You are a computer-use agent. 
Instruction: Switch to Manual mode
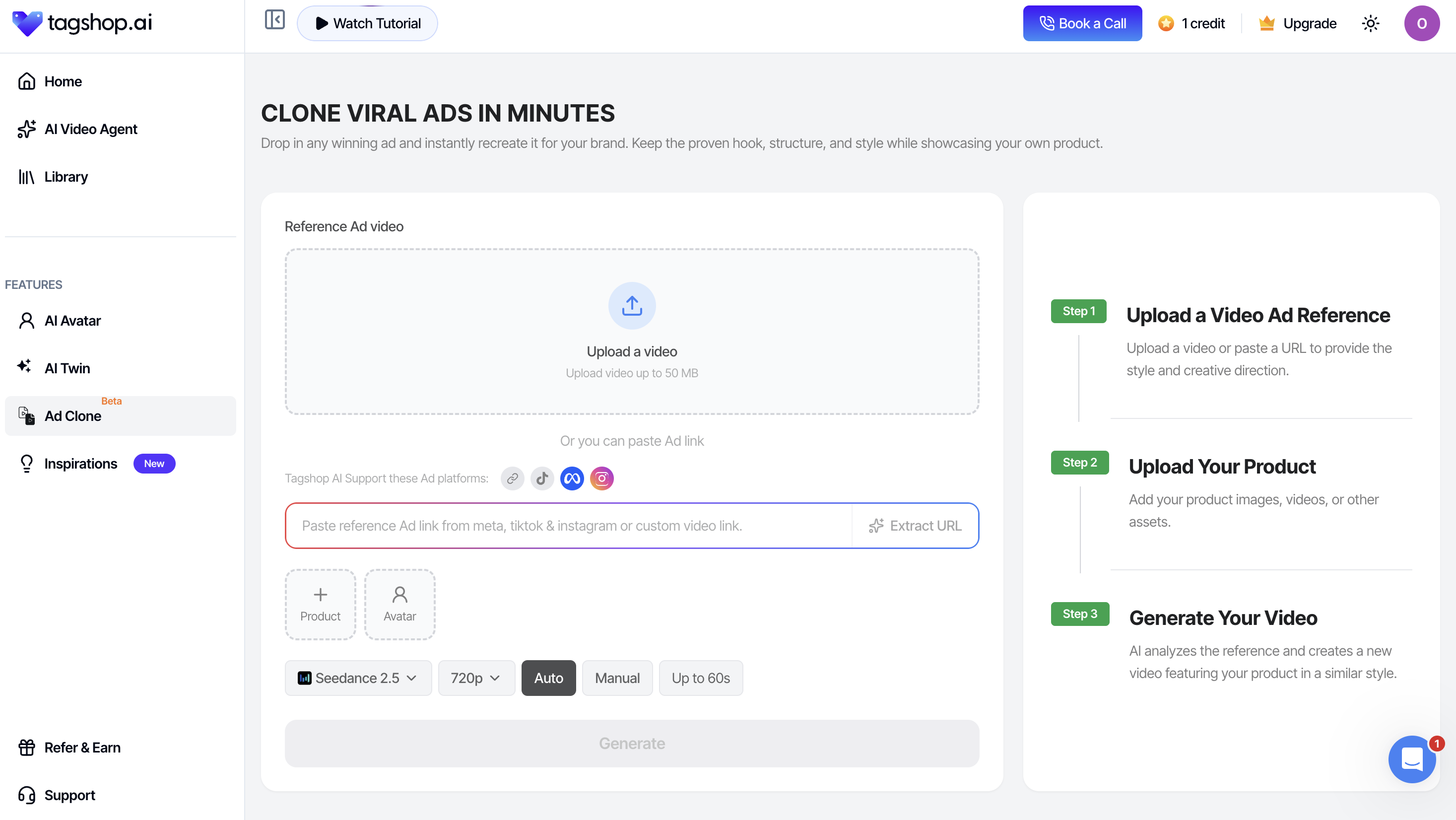(x=617, y=678)
